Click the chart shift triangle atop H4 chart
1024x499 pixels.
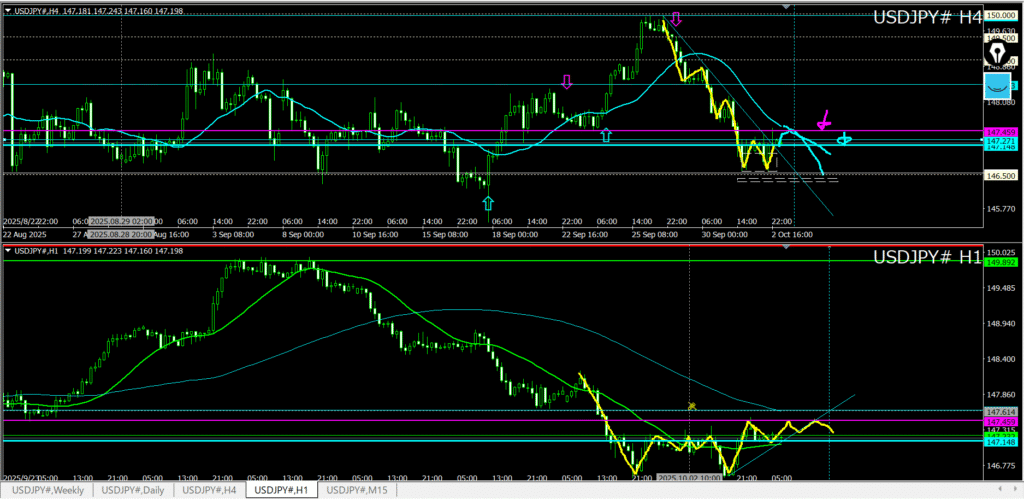coord(788,7)
